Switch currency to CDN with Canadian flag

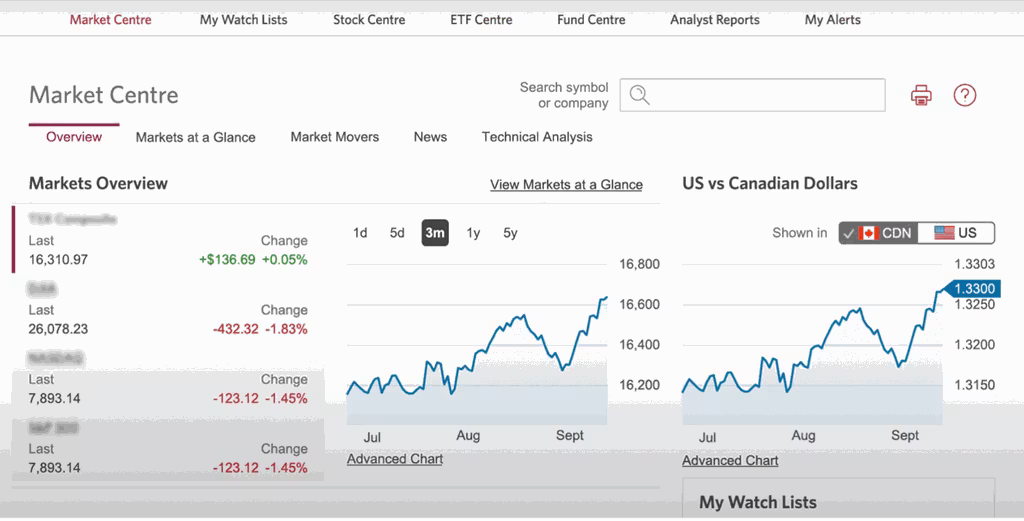pyautogui.click(x=879, y=233)
